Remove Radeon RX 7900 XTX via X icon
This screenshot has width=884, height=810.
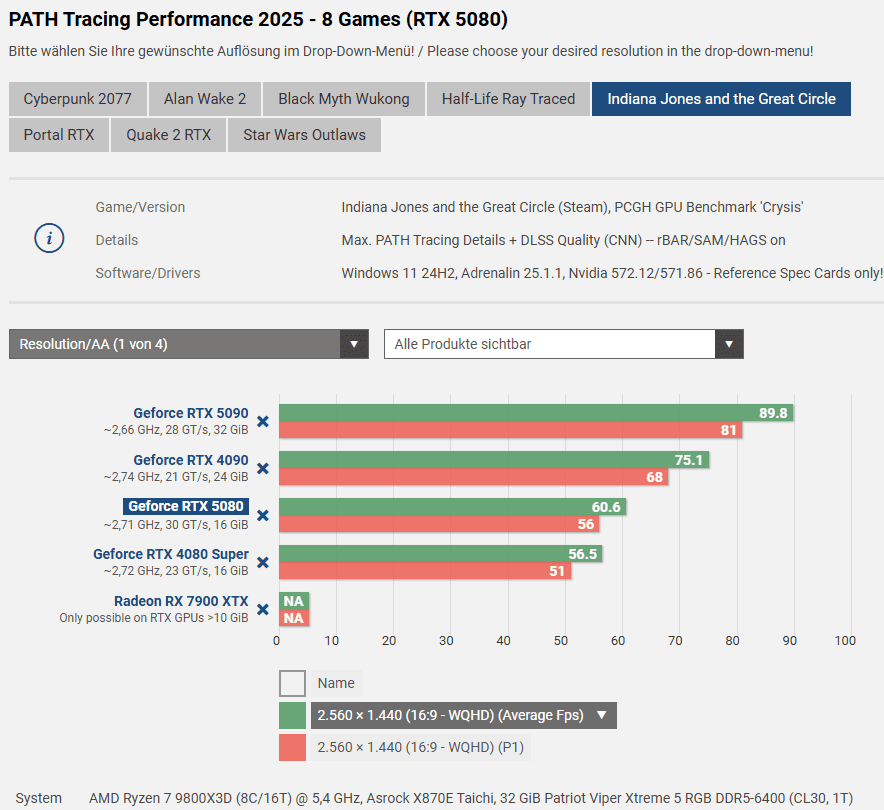pyautogui.click(x=263, y=609)
